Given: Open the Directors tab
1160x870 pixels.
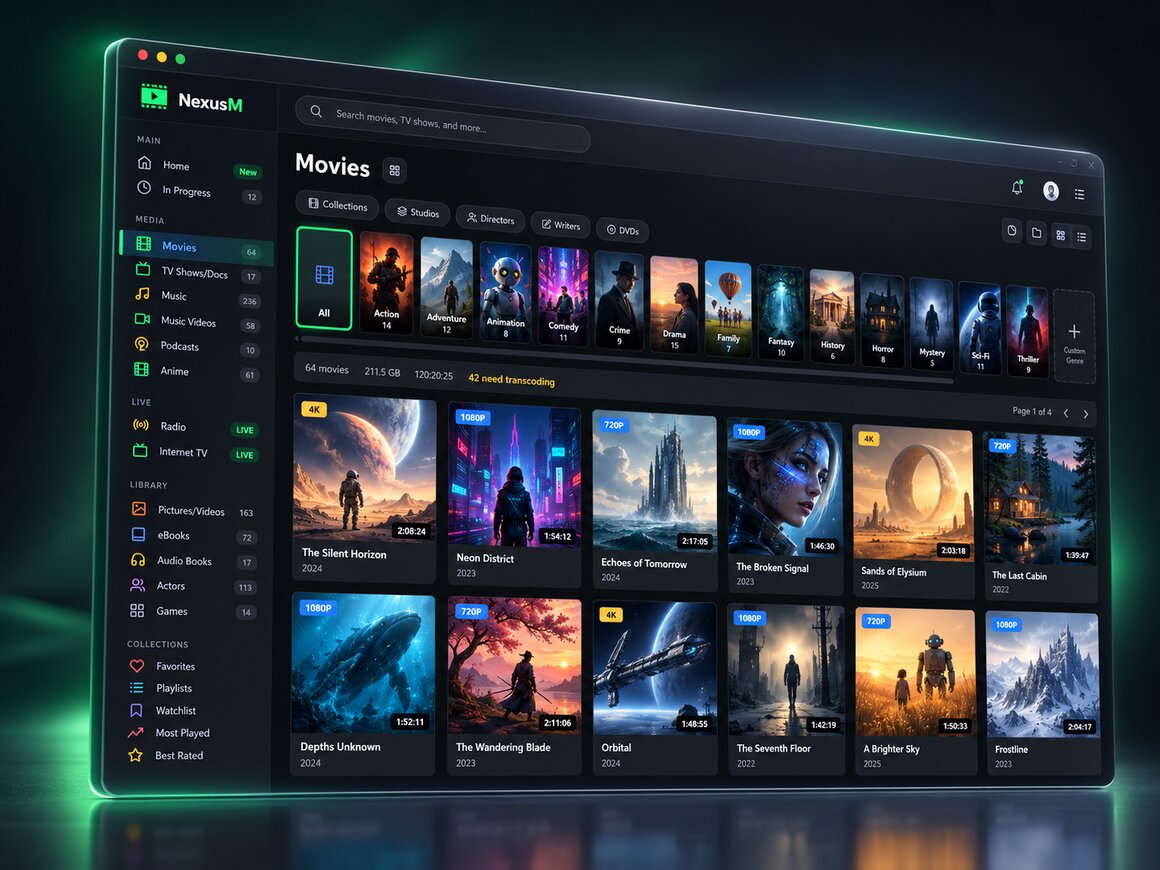Looking at the screenshot, I should coord(490,219).
